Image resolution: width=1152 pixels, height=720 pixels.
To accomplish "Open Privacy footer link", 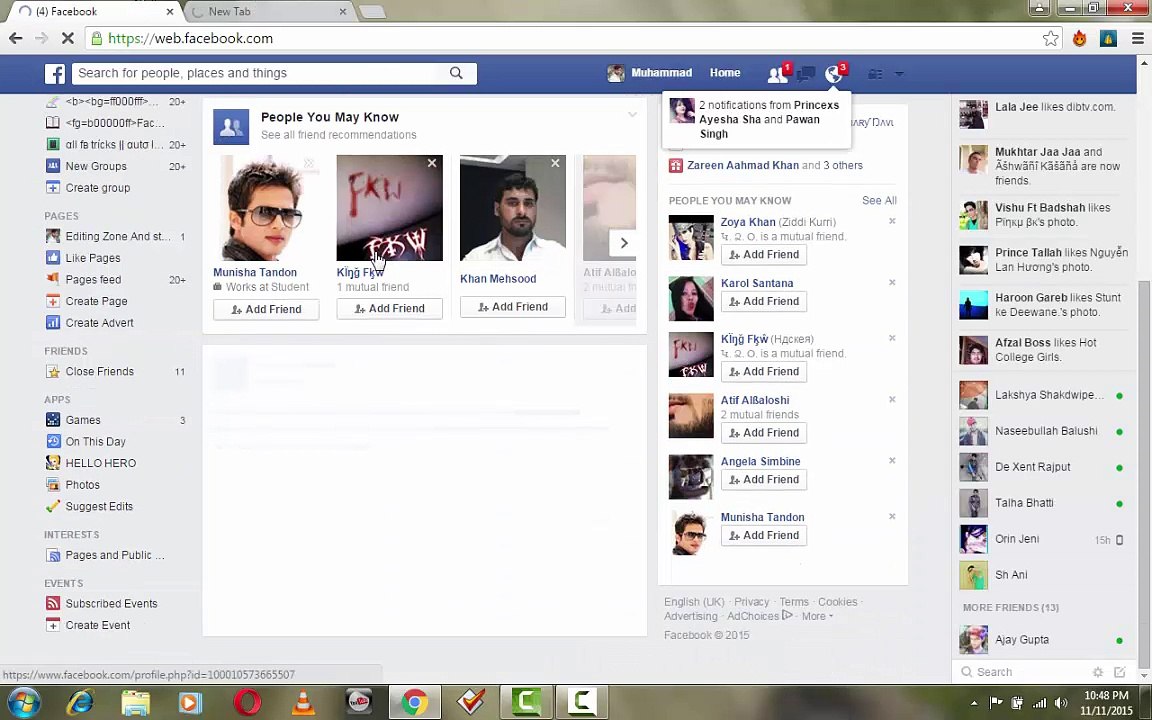I will (x=752, y=602).
